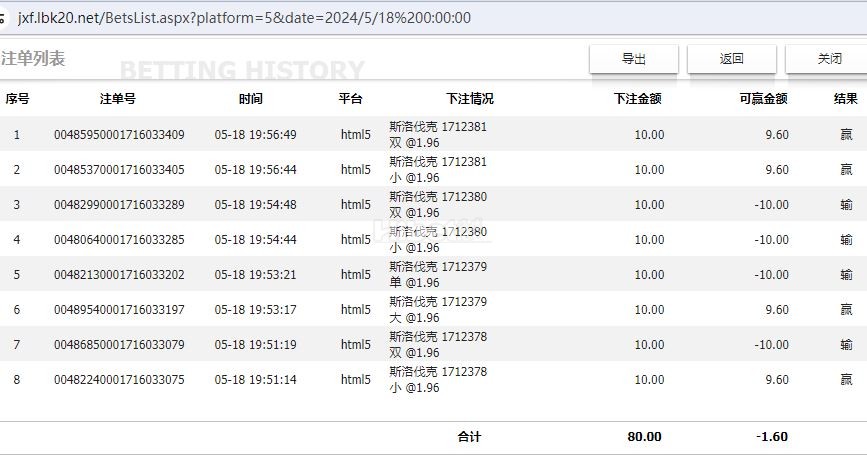The width and height of the screenshot is (867, 460).
Task: Select bet number 0048299000171603​3289
Action: pyautogui.click(x=119, y=205)
